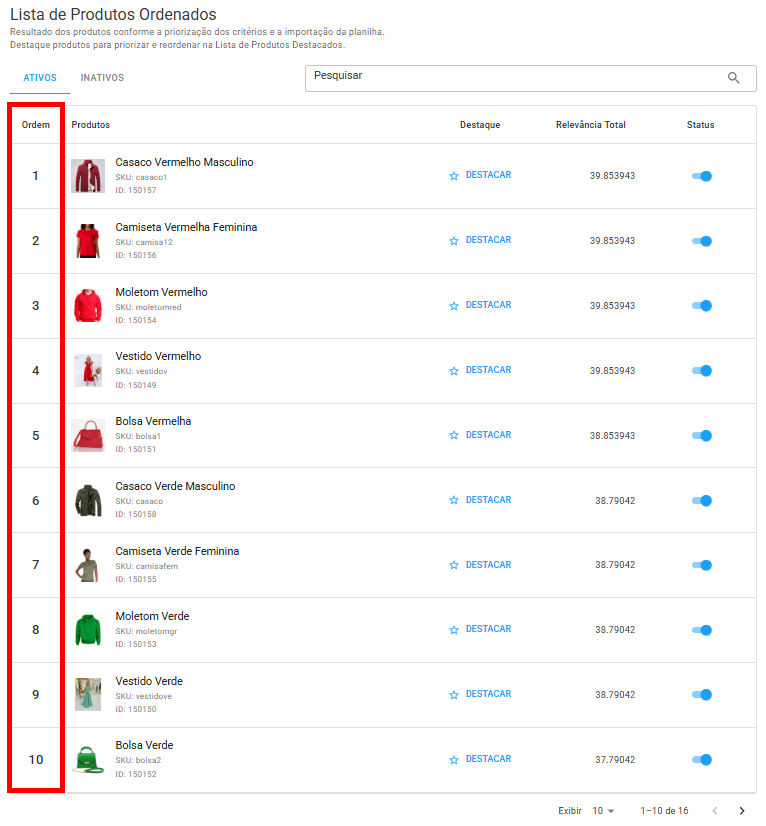Click the Destaque column header

coord(480,125)
